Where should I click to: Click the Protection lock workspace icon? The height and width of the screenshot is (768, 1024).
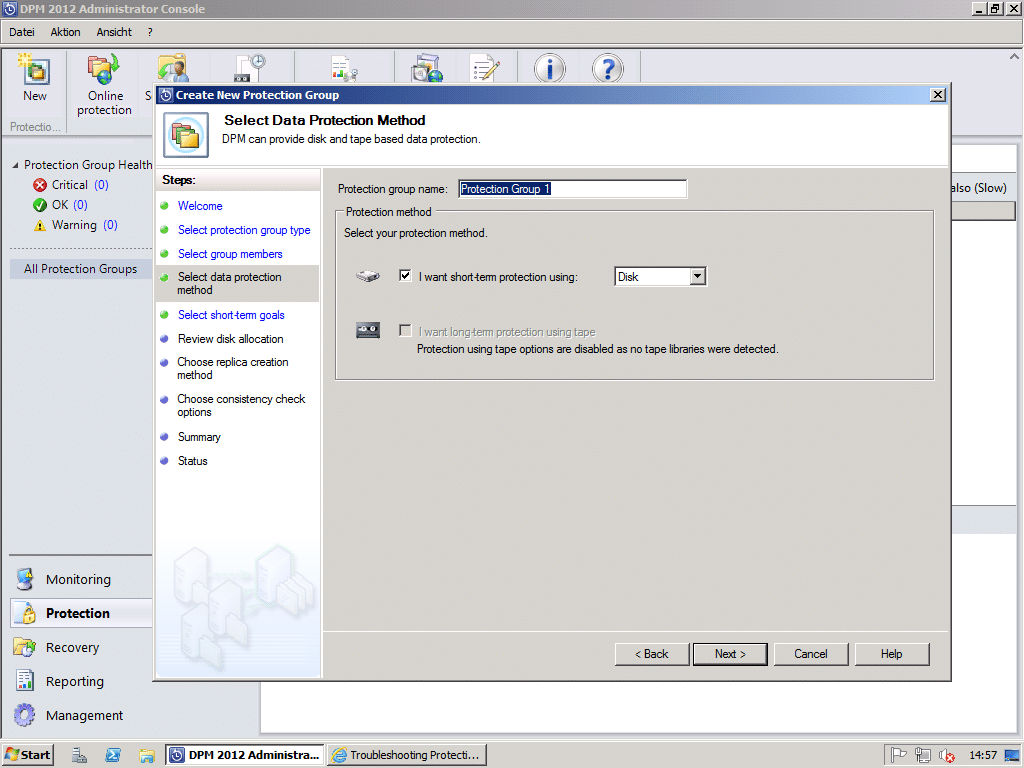(27, 613)
